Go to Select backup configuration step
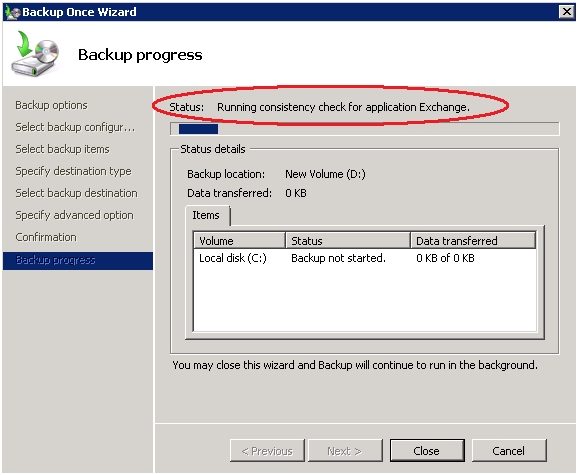The image size is (578, 475). [75, 127]
